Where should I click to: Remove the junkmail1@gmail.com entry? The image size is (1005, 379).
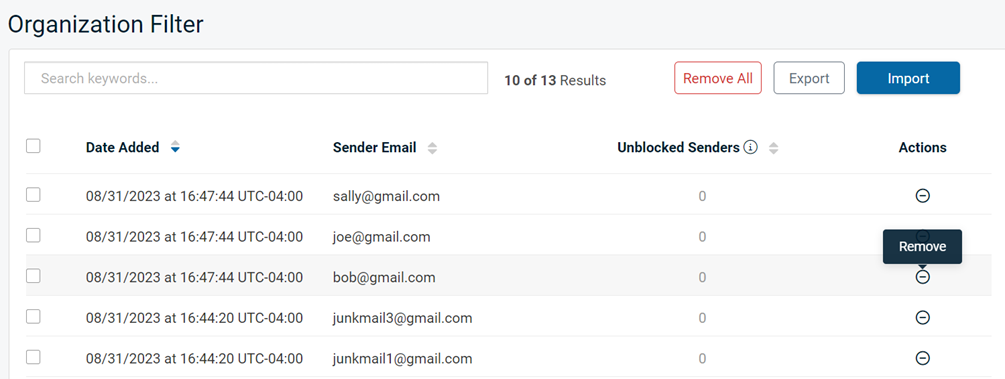(x=922, y=358)
